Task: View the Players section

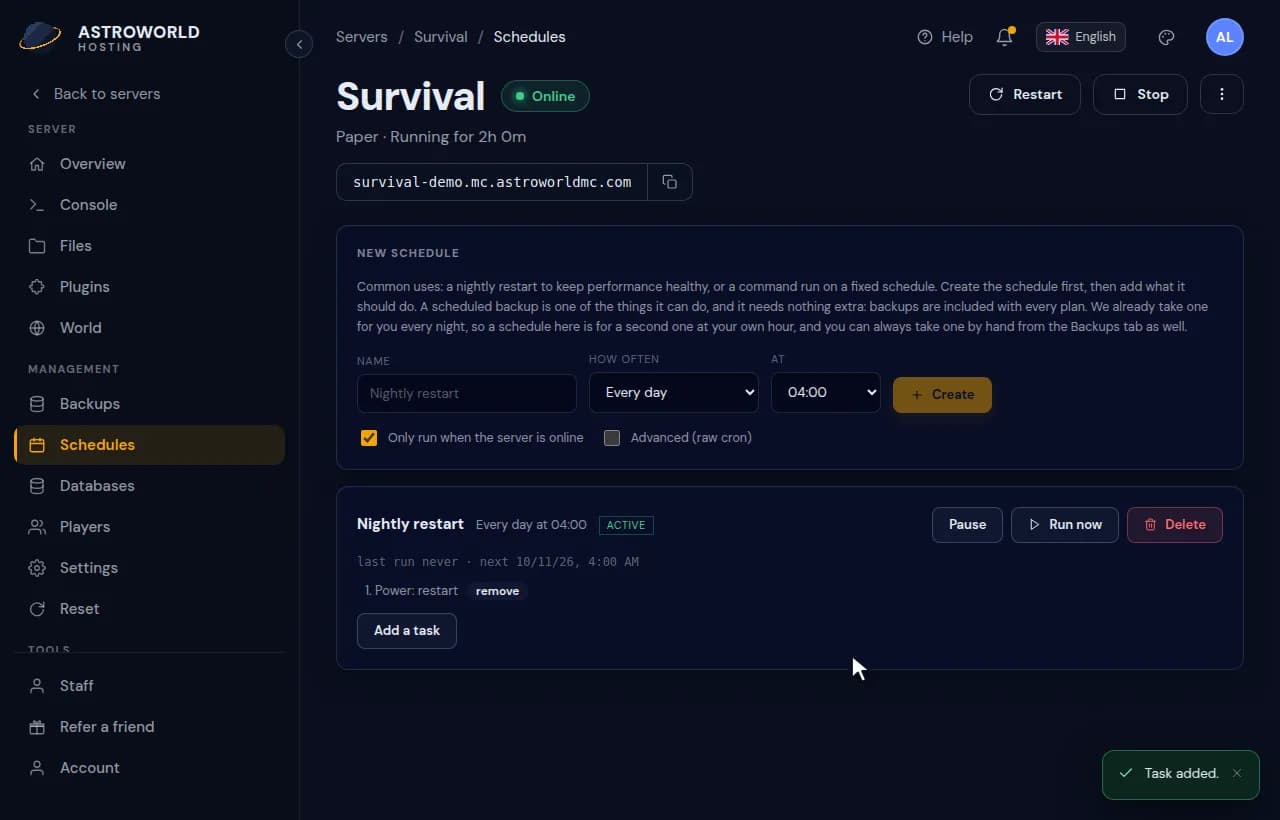Action: 150,527
